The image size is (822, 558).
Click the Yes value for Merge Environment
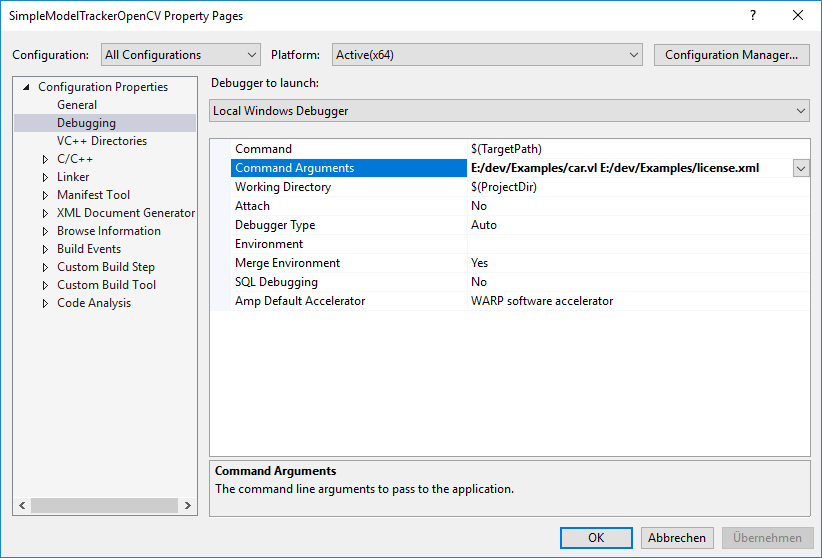pyautogui.click(x=479, y=263)
